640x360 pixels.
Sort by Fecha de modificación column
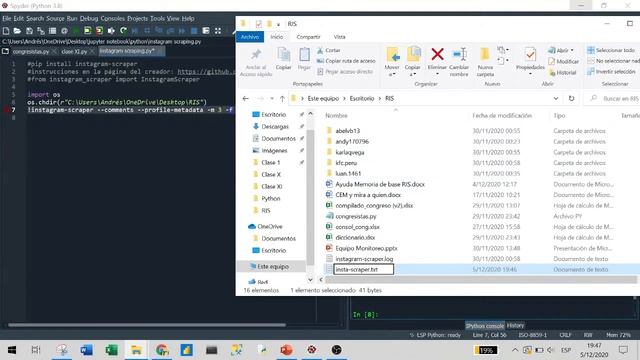502,116
